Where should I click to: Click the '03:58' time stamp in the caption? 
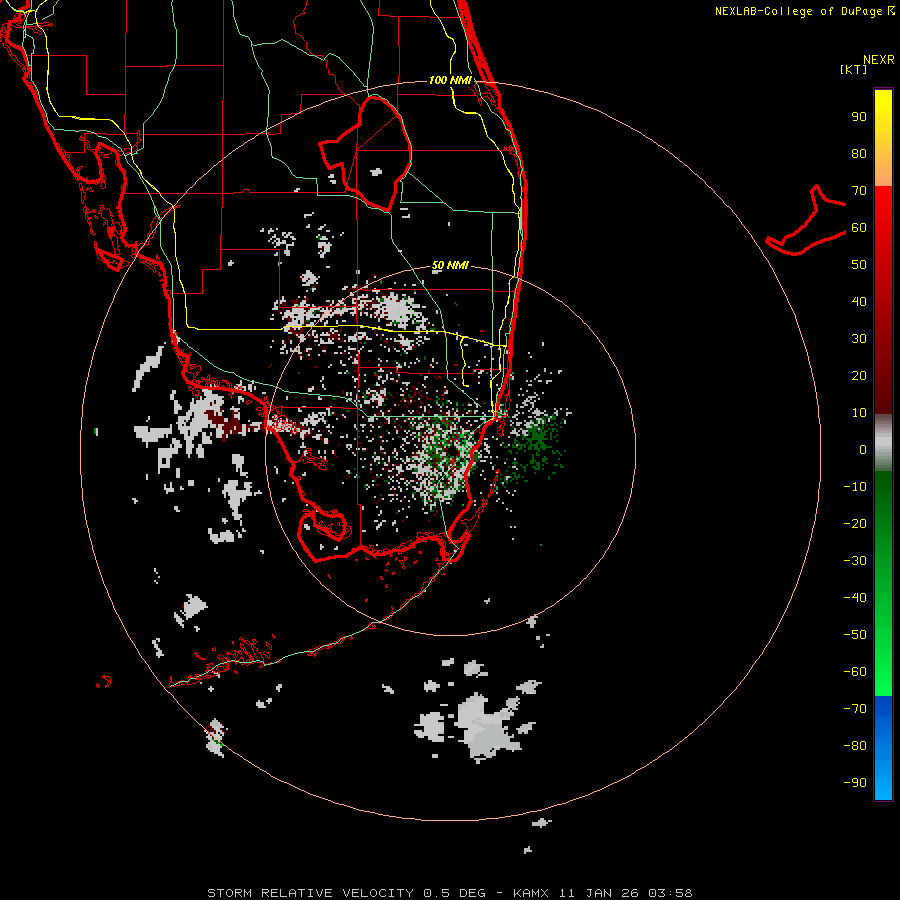[x=670, y=893]
